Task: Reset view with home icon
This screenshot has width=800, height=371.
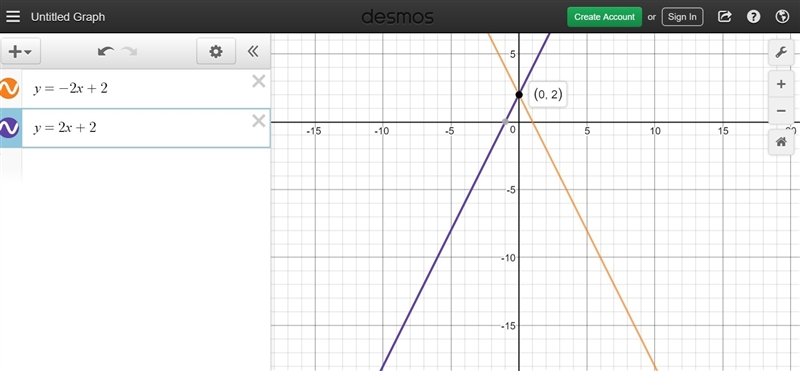Action: pyautogui.click(x=781, y=142)
